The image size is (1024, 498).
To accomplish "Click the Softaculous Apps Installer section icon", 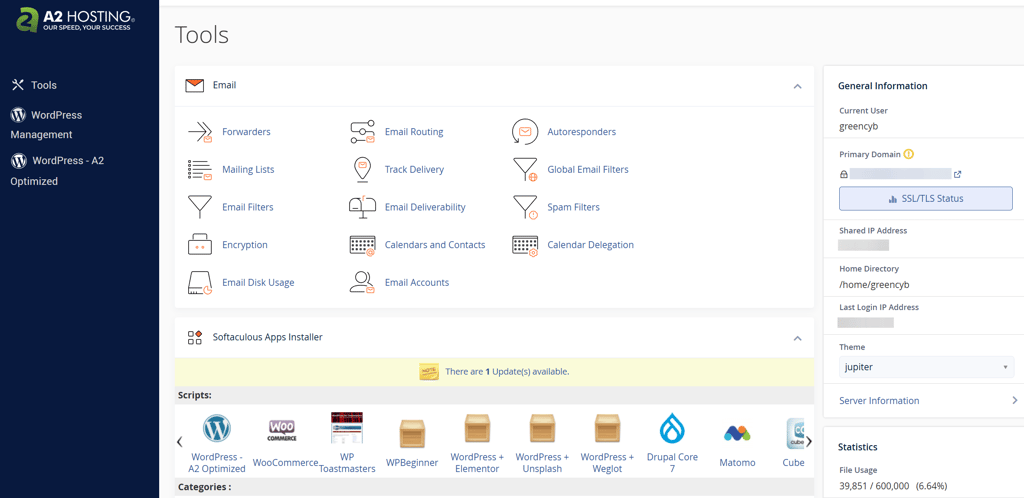I will coord(195,337).
